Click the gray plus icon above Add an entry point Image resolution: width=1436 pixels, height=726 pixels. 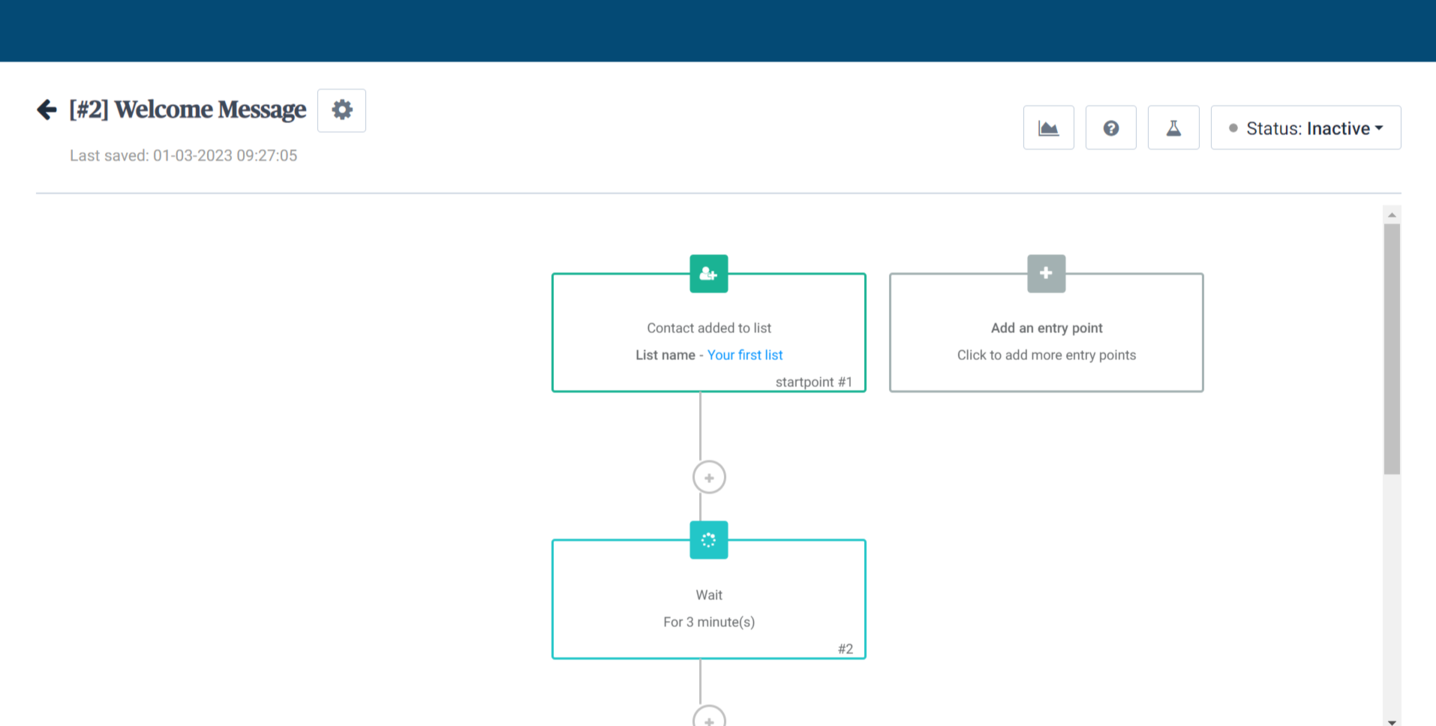click(1046, 274)
